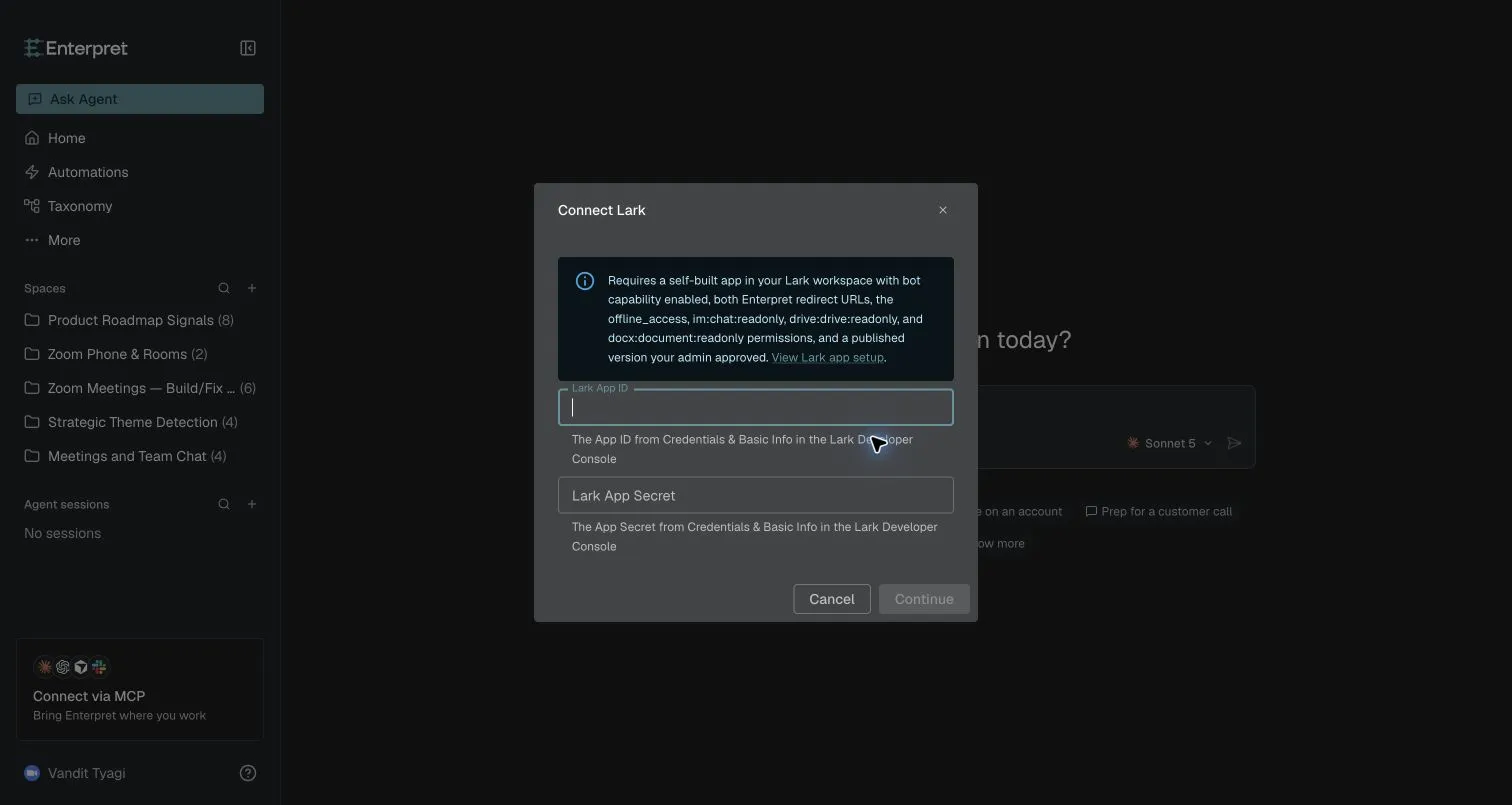Click the "Spaces" section heading
Image resolution: width=1512 pixels, height=805 pixels.
(x=45, y=288)
